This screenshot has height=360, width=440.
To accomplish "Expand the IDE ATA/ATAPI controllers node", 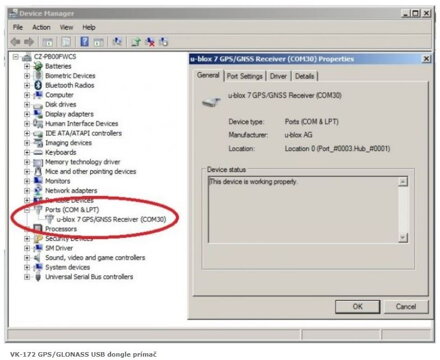I will coord(27,133).
